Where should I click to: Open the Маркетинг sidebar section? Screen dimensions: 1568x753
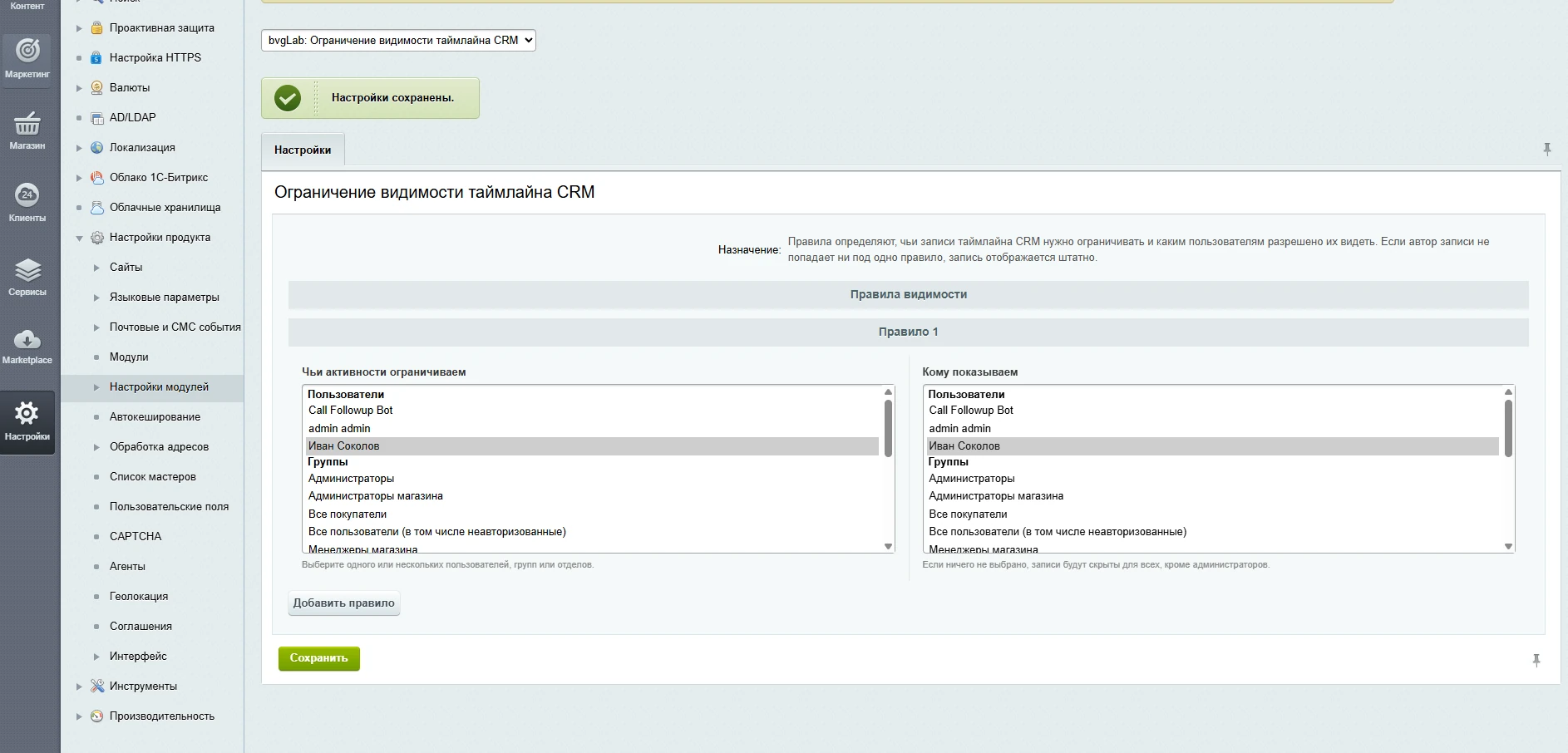(27, 58)
